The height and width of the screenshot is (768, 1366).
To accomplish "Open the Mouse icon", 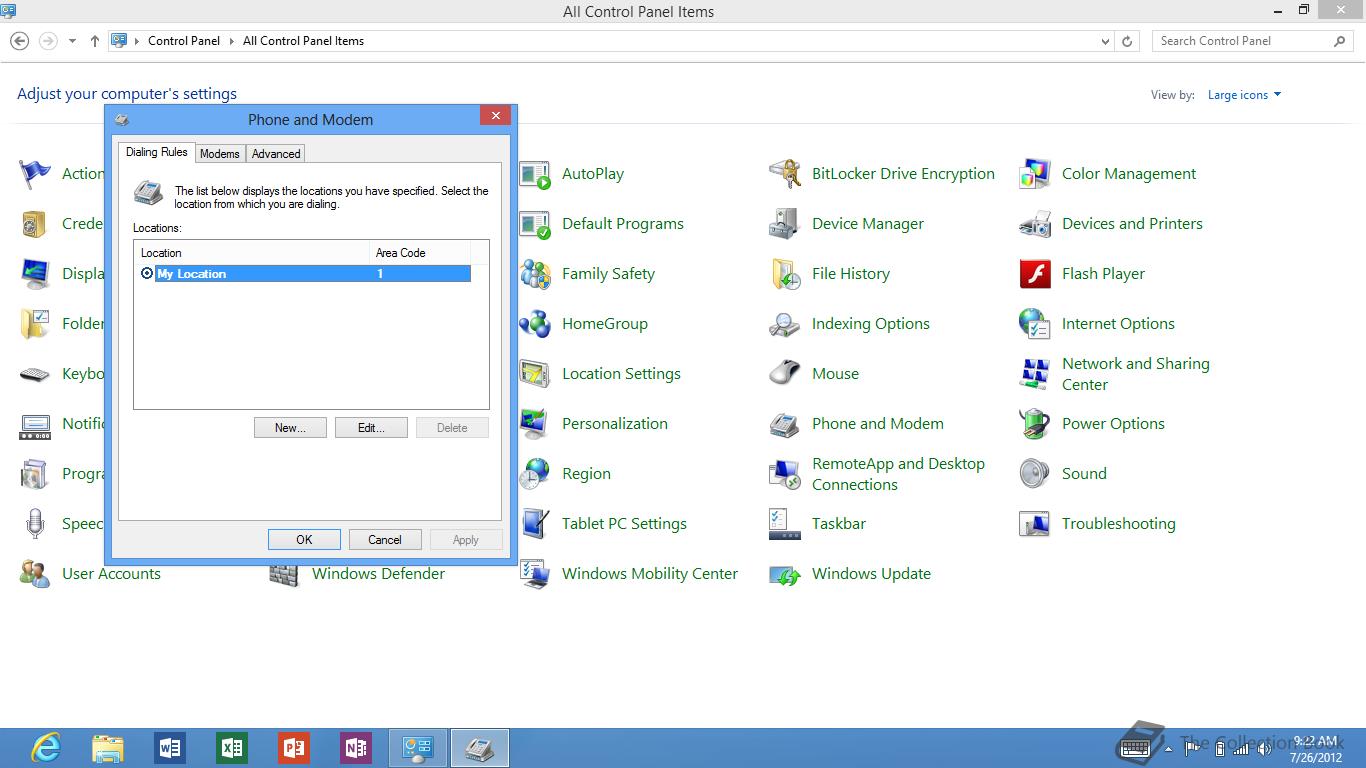I will pos(786,374).
